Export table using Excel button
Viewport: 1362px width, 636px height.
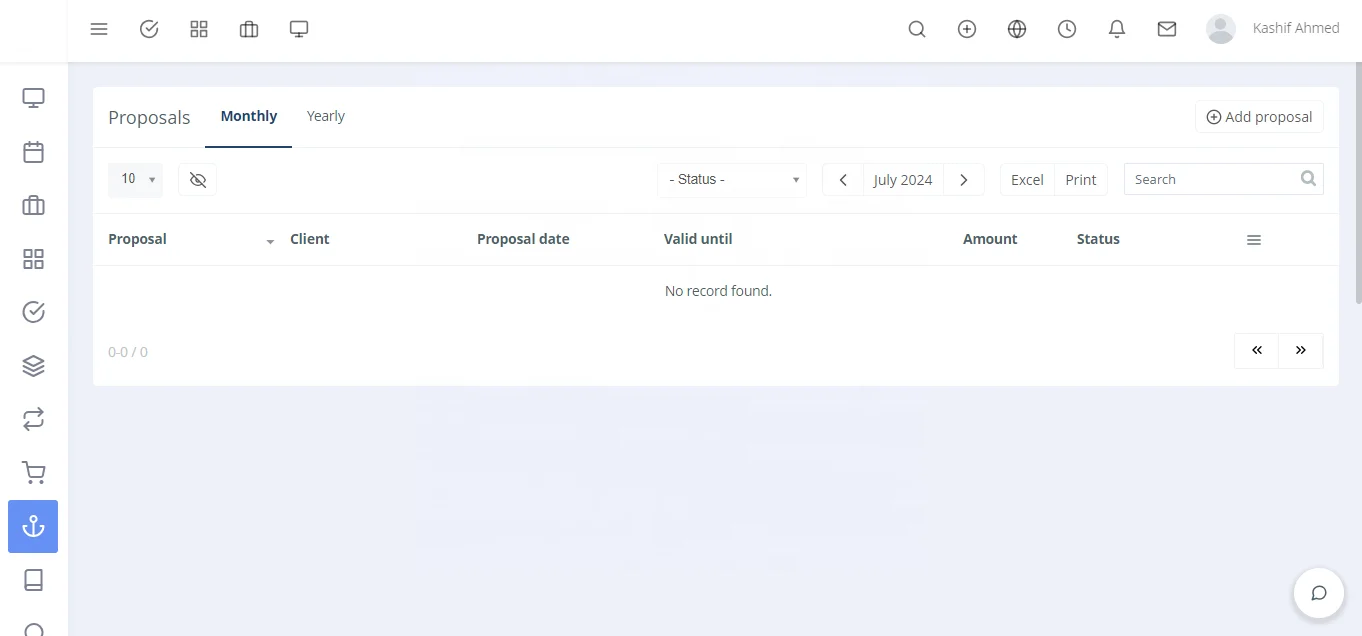pyautogui.click(x=1027, y=180)
